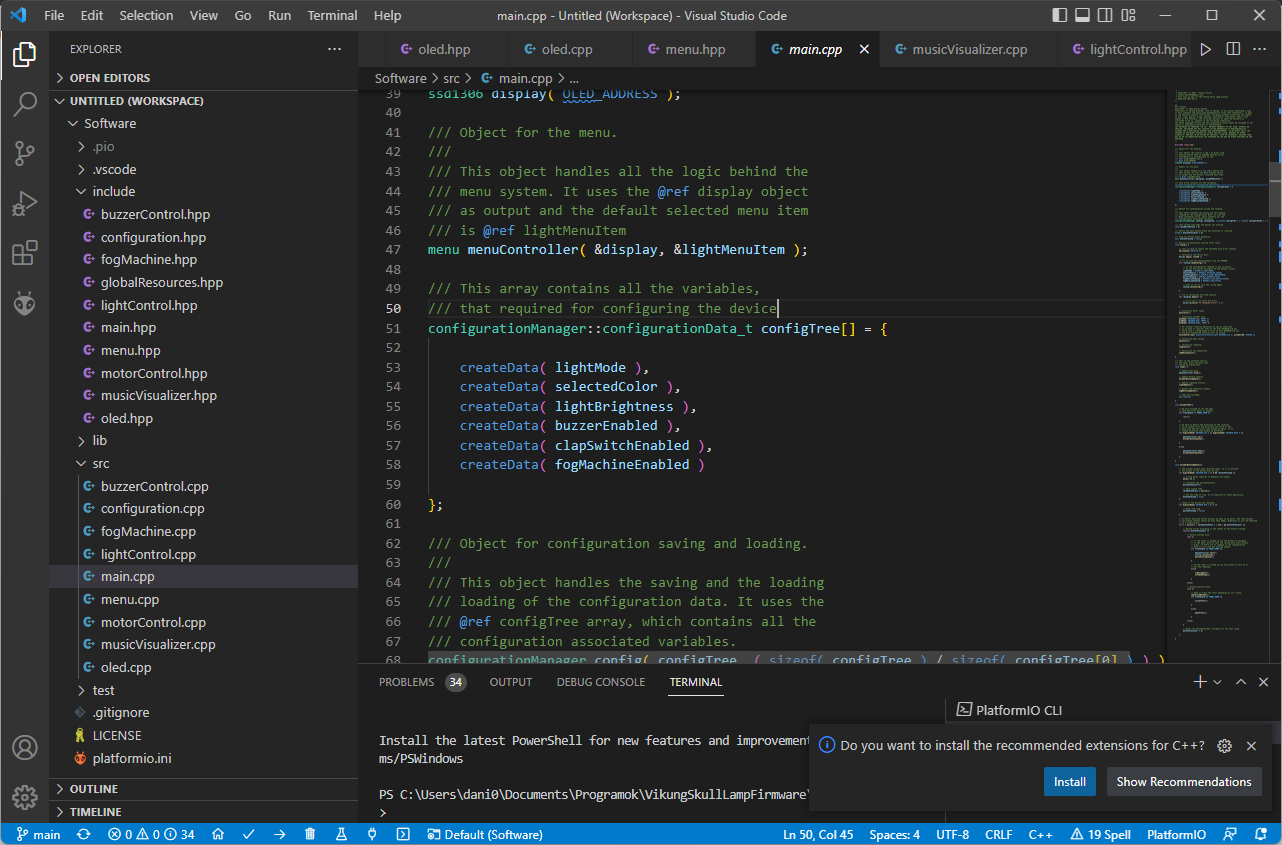
Task: Click the Run play button in editor toolbar
Action: (1205, 49)
